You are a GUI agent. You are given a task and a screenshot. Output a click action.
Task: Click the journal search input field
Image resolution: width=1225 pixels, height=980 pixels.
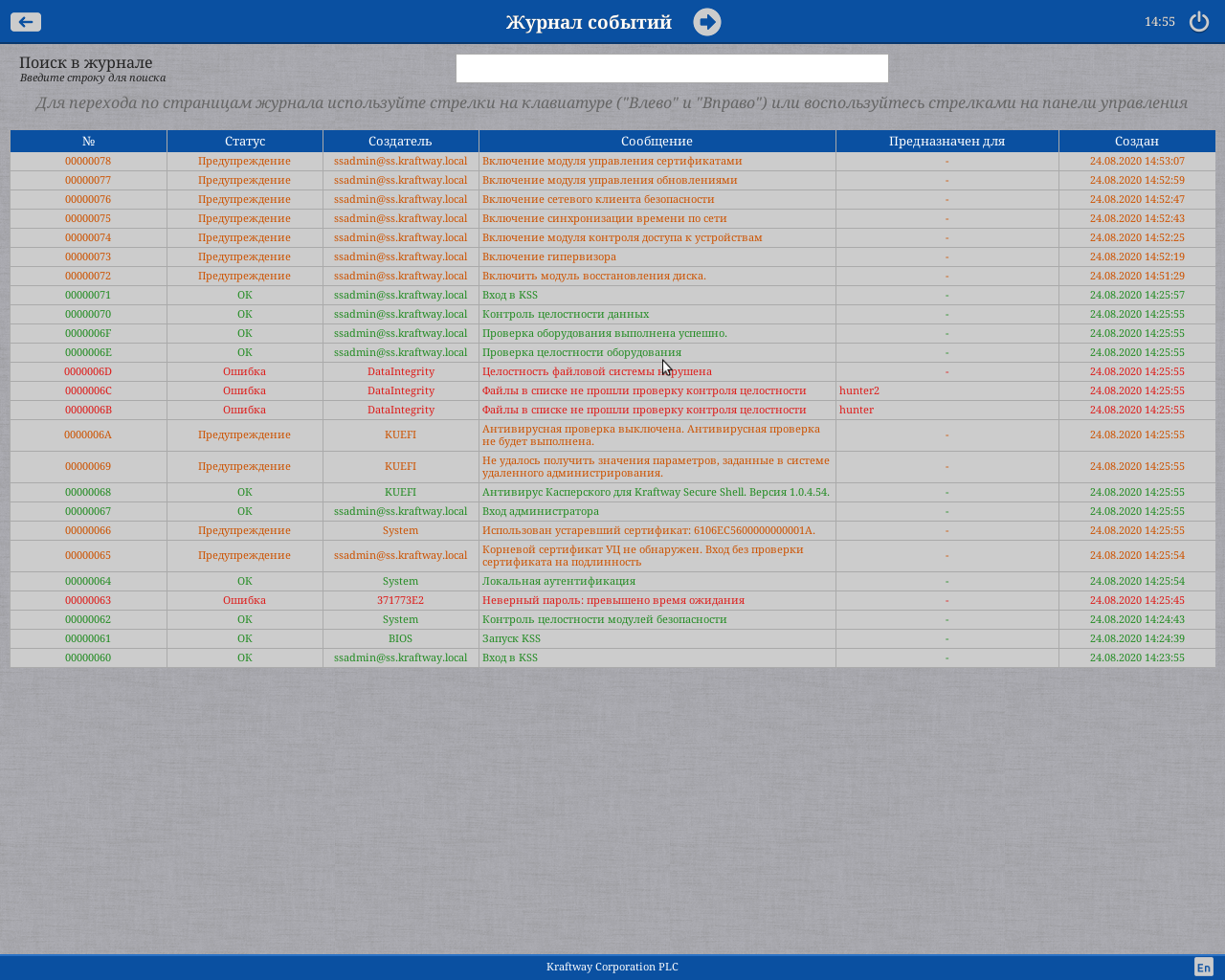pyautogui.click(x=672, y=68)
